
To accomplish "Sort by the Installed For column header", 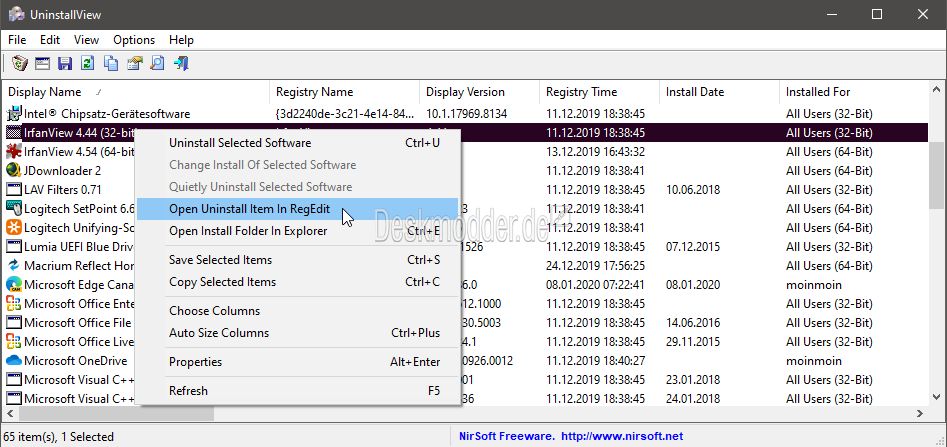I will (853, 92).
